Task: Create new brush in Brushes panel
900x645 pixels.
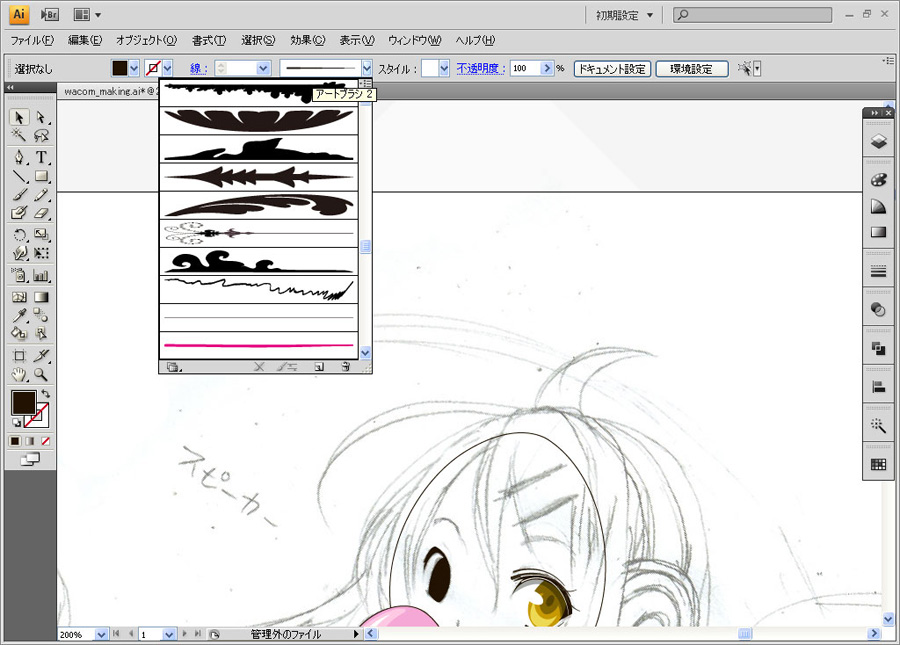Action: [319, 367]
